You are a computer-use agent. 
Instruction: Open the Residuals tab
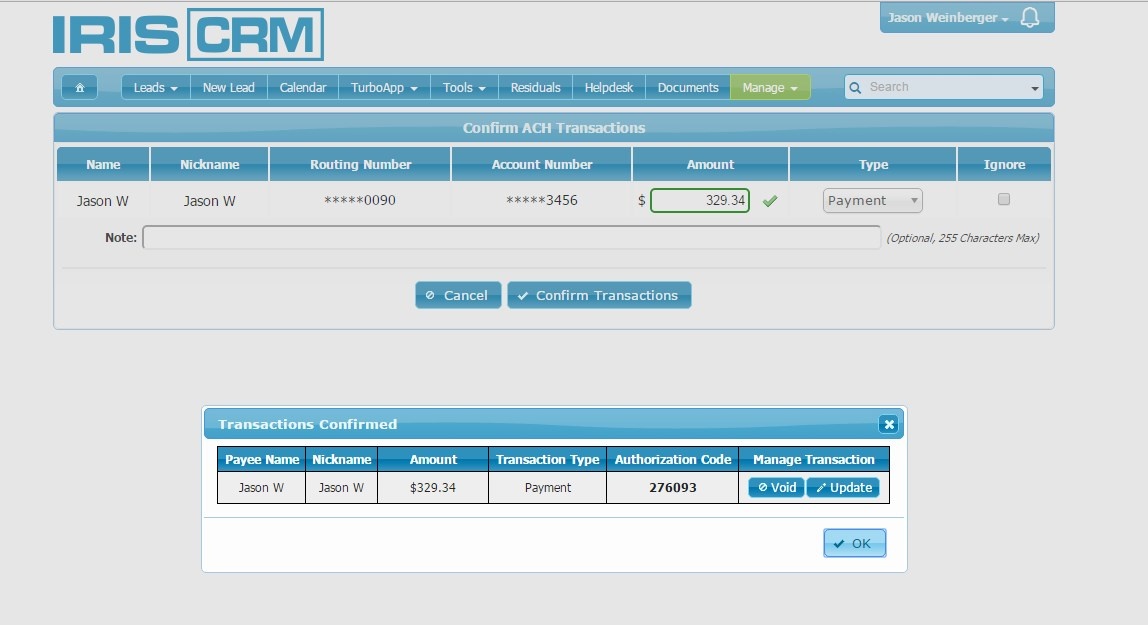pyautogui.click(x=535, y=88)
